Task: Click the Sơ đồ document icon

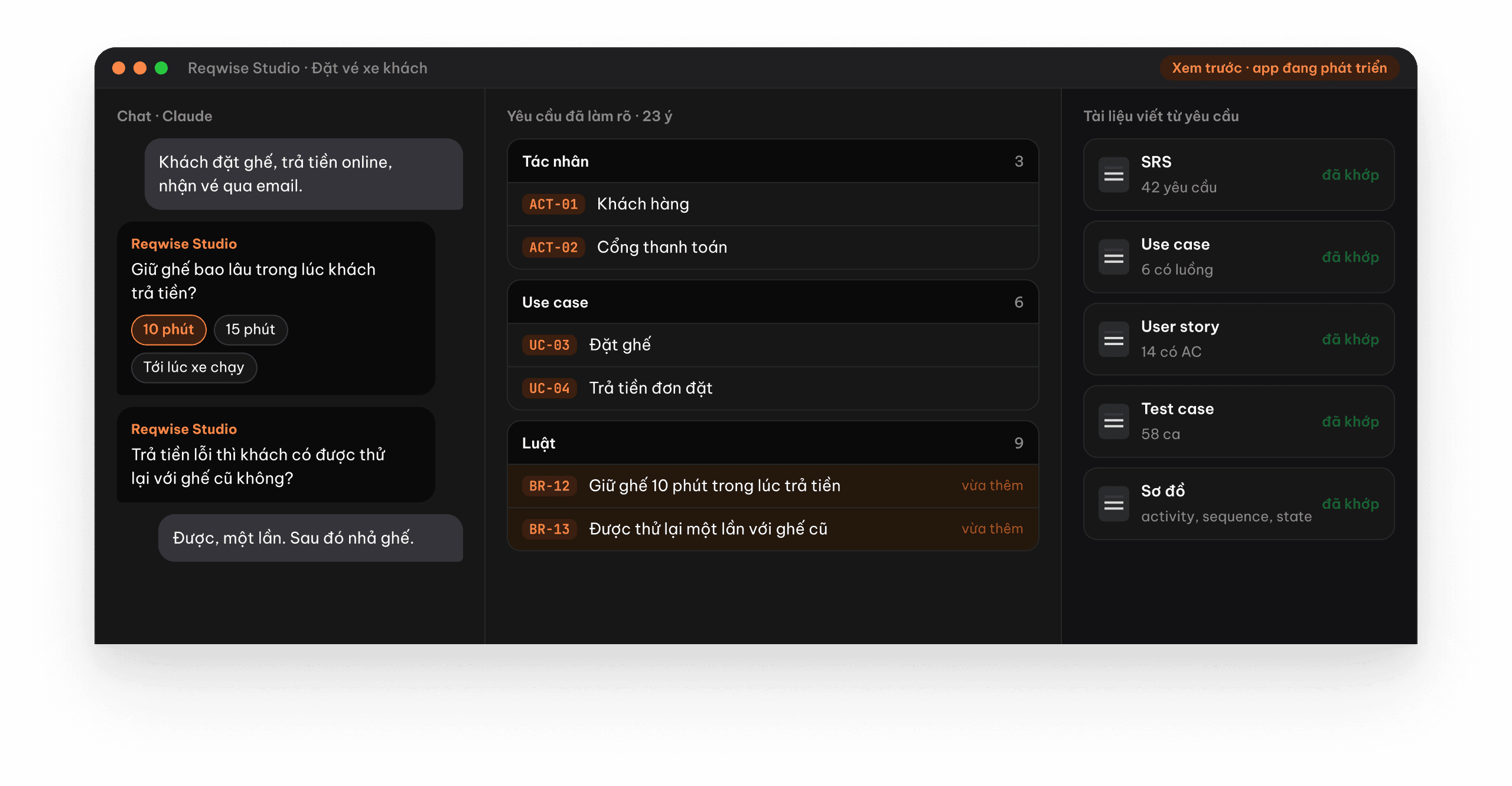Action: [x=1113, y=504]
